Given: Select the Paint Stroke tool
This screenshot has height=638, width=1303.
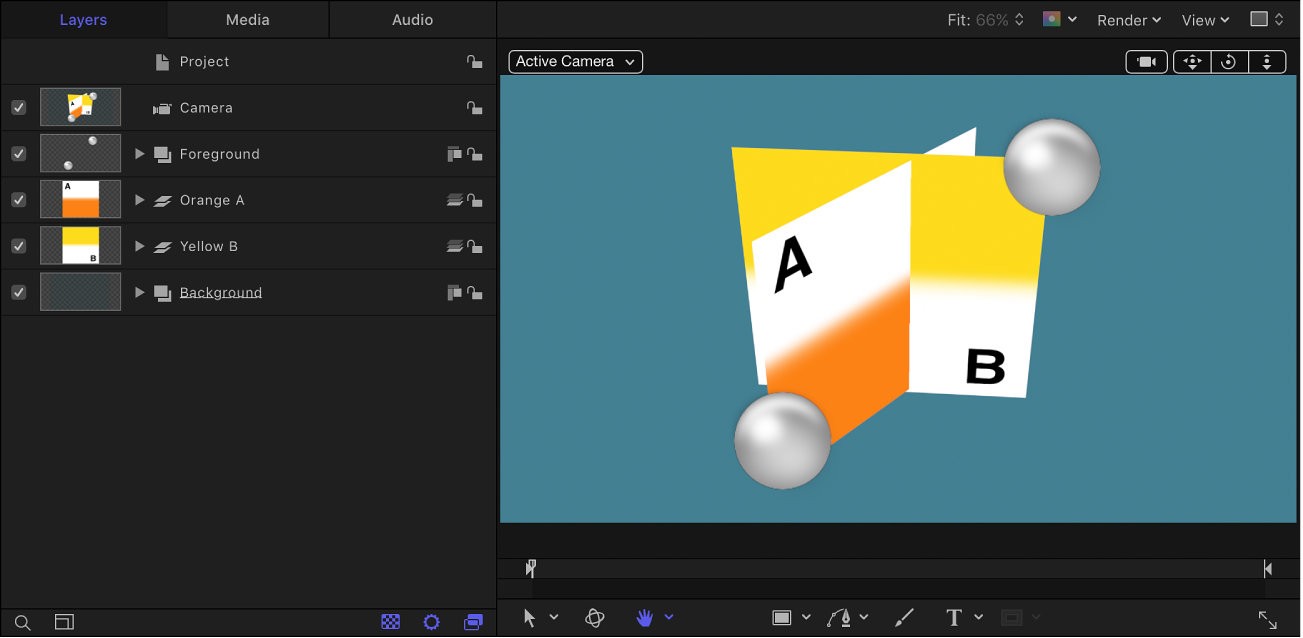Looking at the screenshot, I should tap(904, 617).
